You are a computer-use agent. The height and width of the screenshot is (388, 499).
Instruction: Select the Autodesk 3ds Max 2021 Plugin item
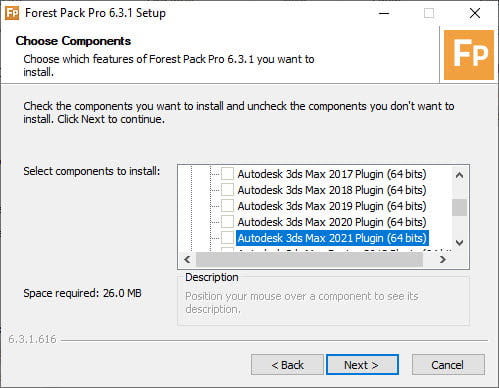(332, 238)
